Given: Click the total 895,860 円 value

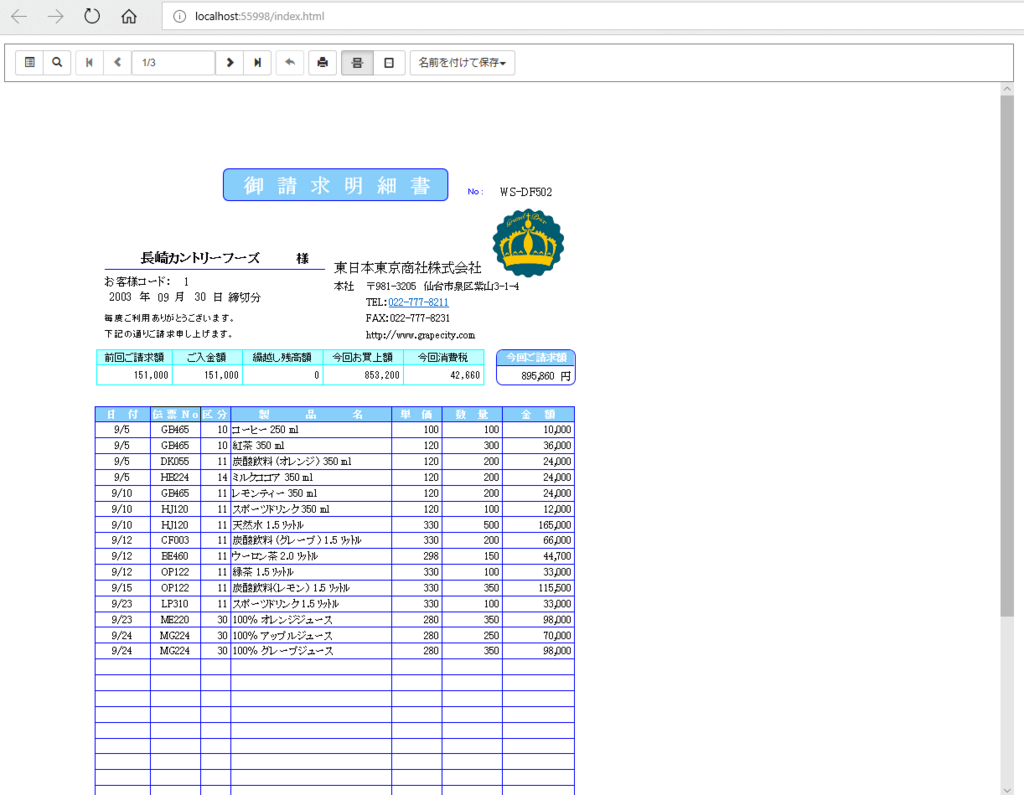Looking at the screenshot, I should pyautogui.click(x=545, y=376).
